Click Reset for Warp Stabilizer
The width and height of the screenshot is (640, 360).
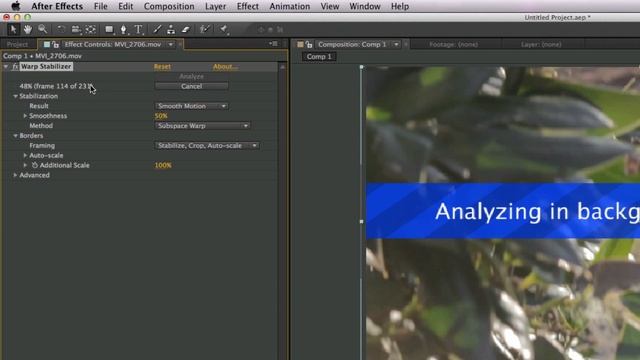162,67
